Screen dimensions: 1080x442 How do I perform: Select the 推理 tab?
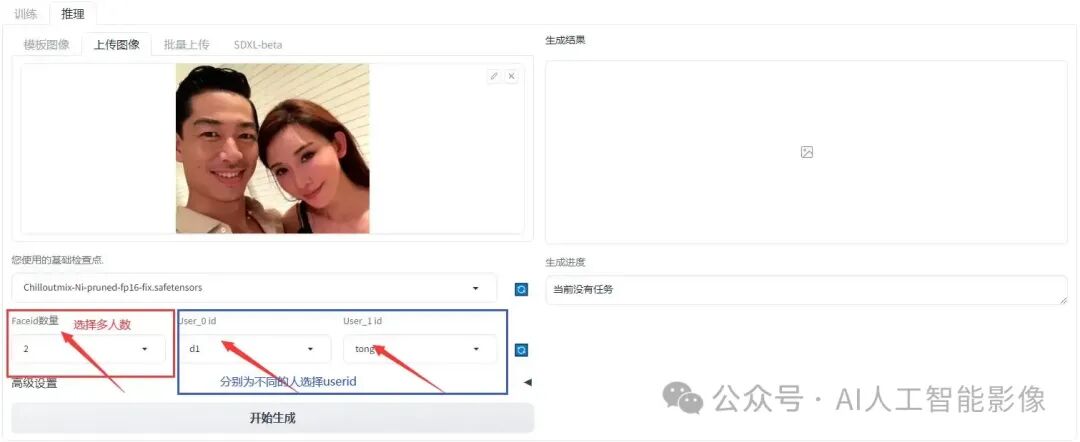[72, 13]
